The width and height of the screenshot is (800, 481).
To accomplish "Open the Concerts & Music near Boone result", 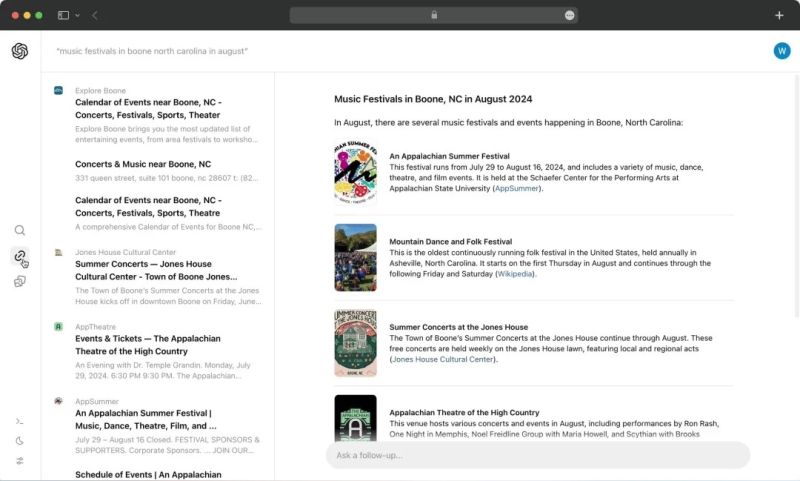I will coord(143,164).
